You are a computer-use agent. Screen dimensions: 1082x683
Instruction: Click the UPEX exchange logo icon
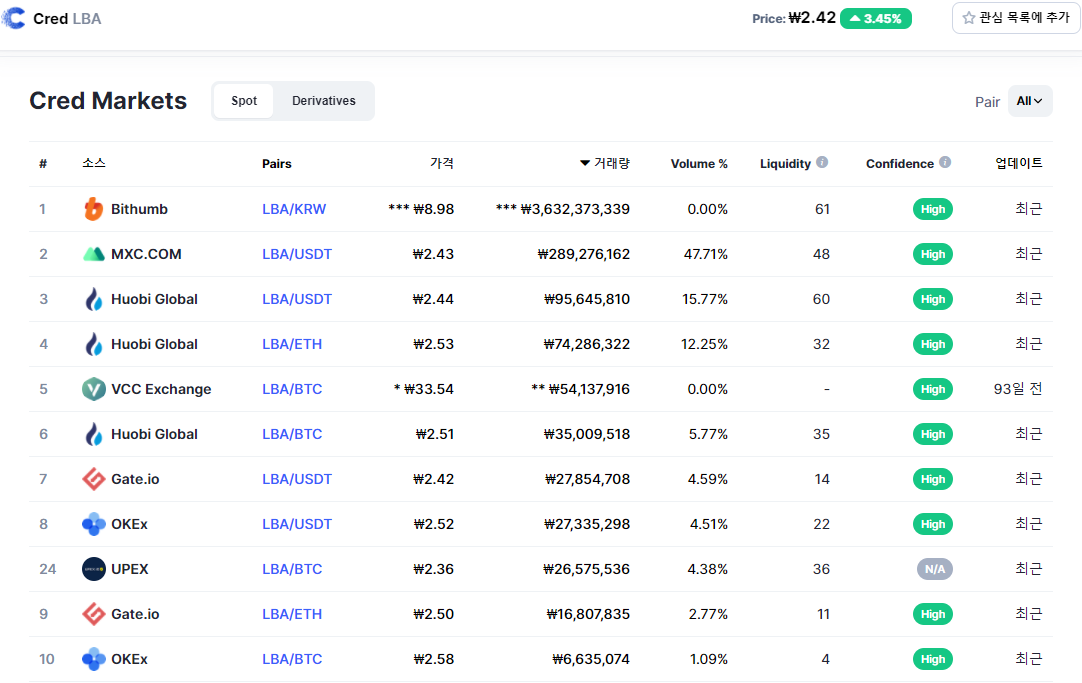tap(93, 569)
